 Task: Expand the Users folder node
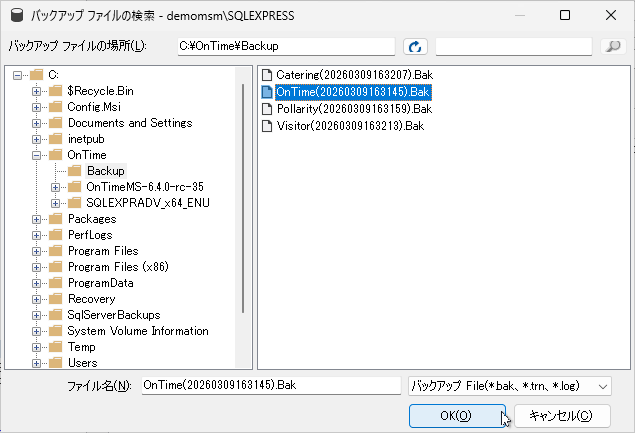(37, 363)
